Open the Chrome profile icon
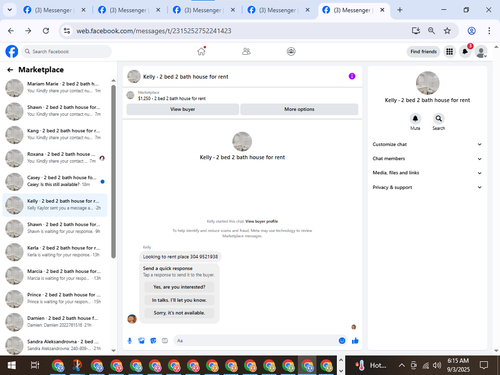Viewport: 500px width, 375px height. click(x=471, y=31)
